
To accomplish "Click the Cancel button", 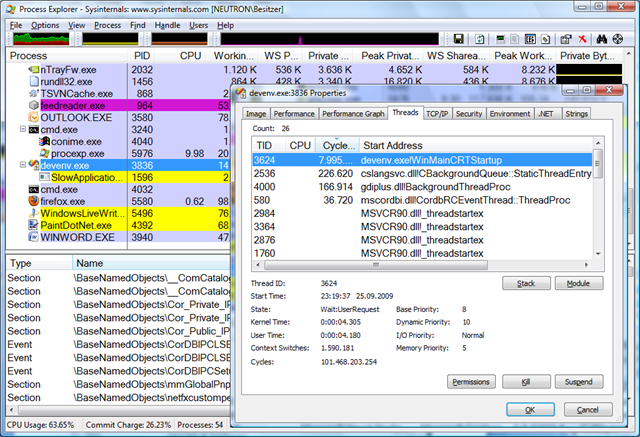I will coord(588,410).
